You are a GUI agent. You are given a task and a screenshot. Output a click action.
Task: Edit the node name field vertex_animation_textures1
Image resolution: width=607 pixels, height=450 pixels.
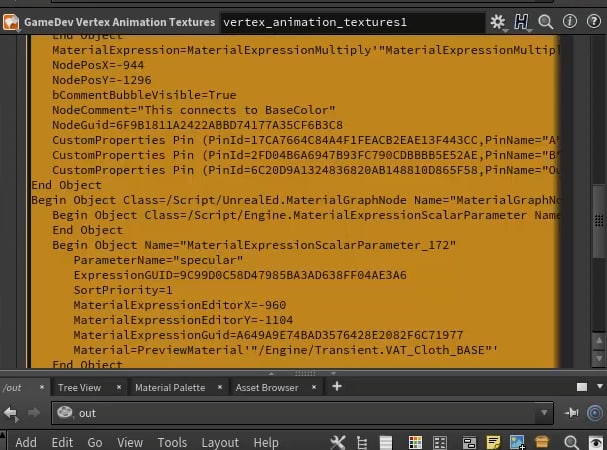click(x=352, y=22)
